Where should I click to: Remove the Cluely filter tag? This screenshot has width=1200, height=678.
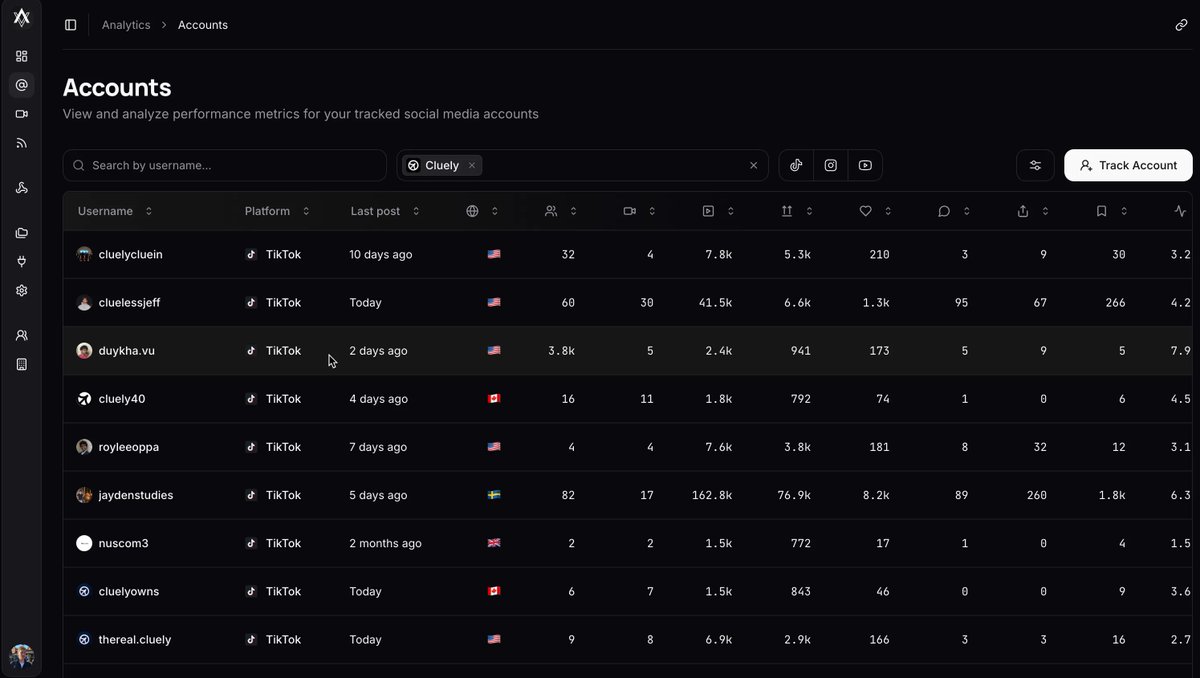(x=472, y=166)
